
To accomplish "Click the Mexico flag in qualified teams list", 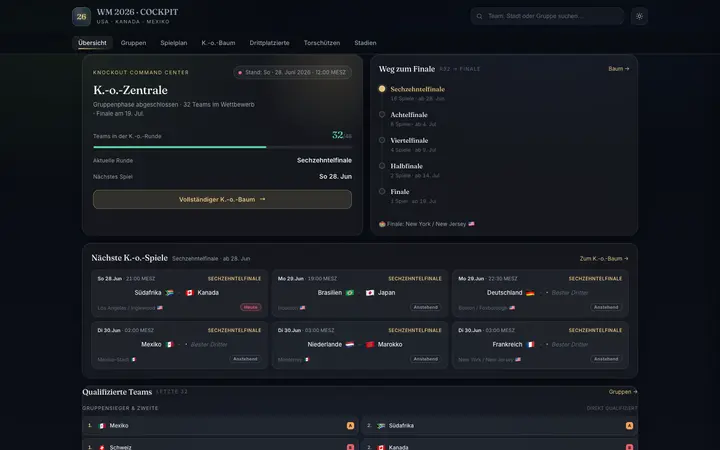I will pyautogui.click(x=102, y=426).
